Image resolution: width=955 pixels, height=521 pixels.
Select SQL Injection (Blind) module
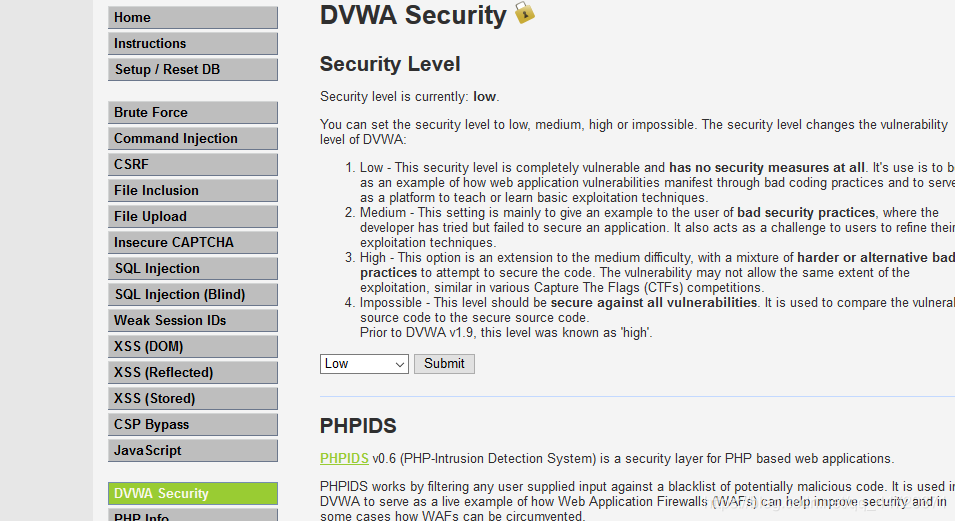[x=192, y=295]
